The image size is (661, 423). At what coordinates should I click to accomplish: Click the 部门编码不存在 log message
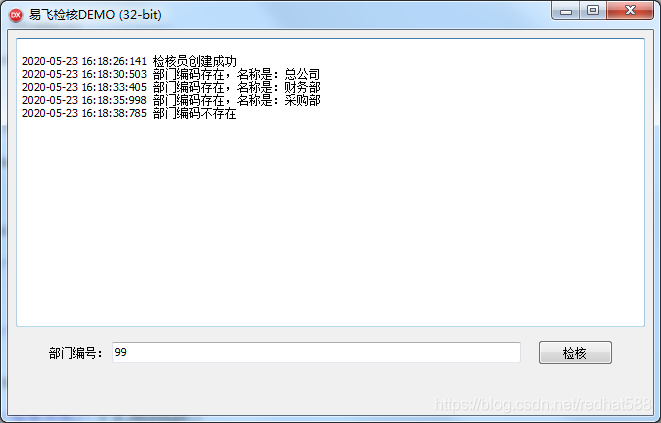coord(194,114)
